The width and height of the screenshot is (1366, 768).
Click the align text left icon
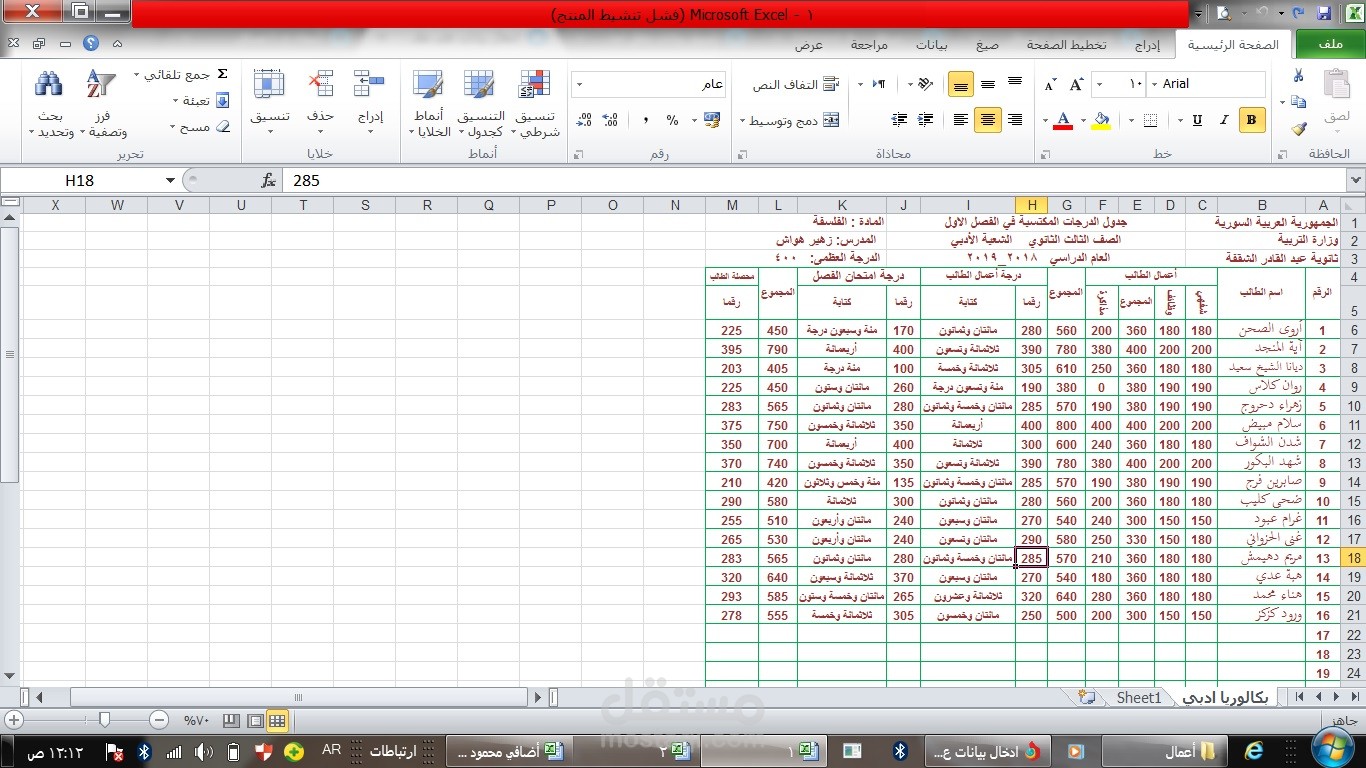(961, 120)
